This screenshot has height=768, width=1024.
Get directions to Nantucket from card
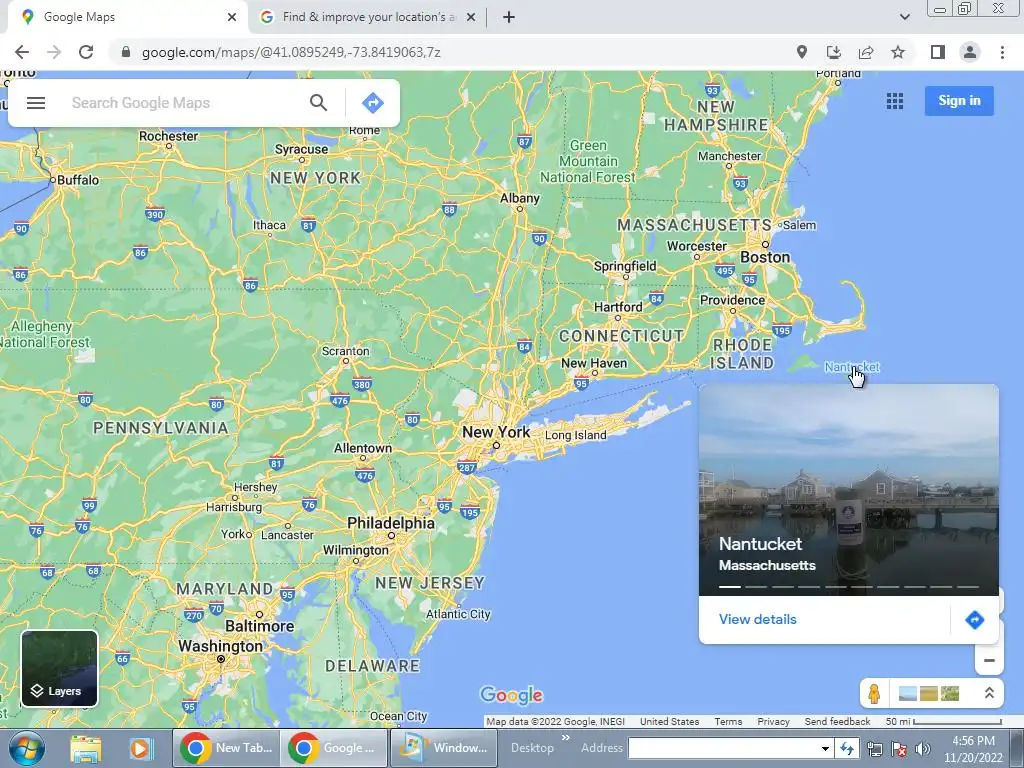[974, 620]
